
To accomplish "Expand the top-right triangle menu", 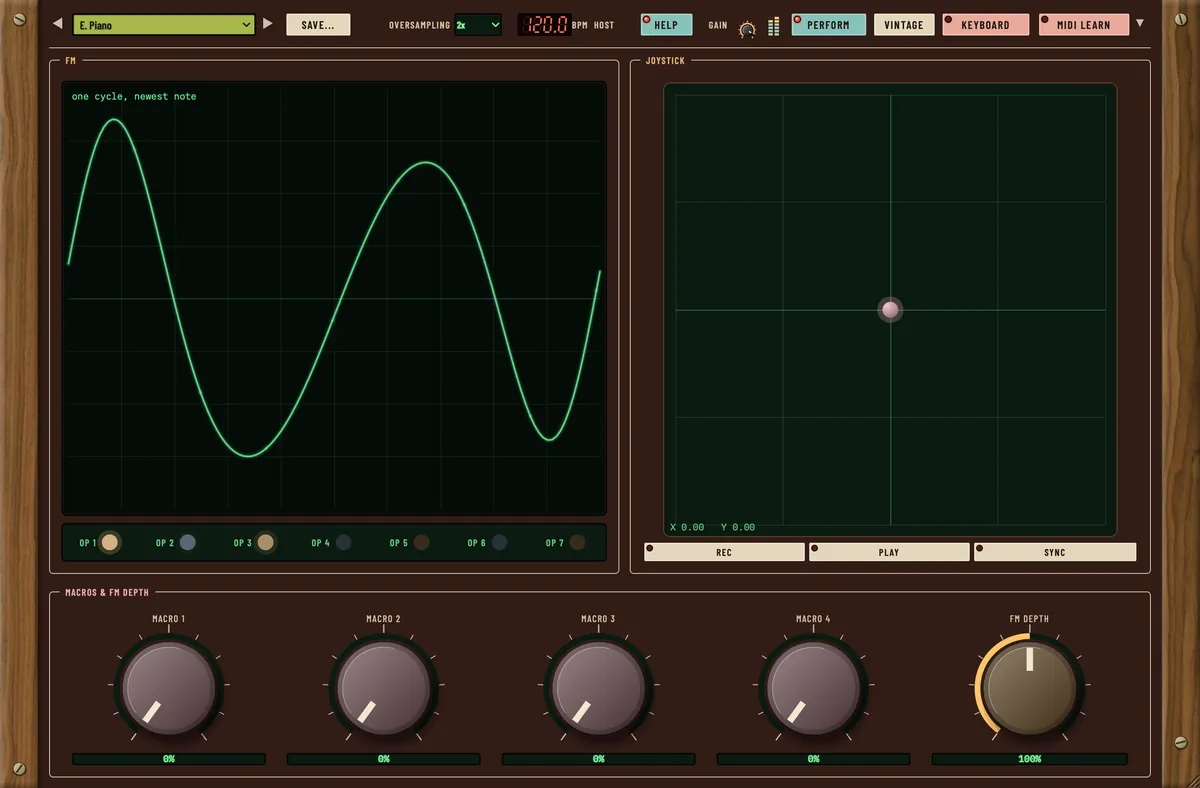I will 1140,23.
